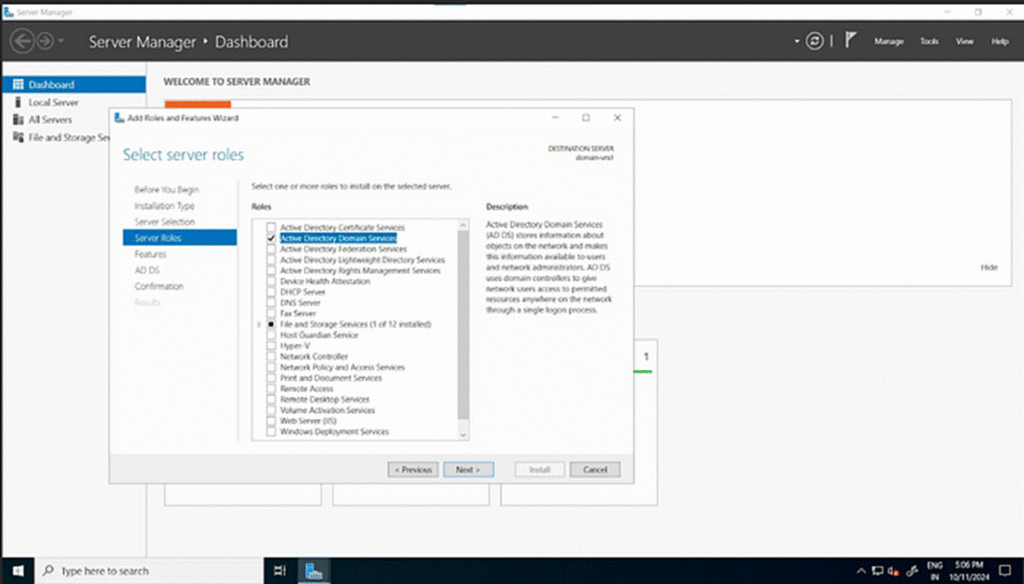The width and height of the screenshot is (1024, 584).
Task: Click the Next button in the wizard
Action: coord(468,469)
